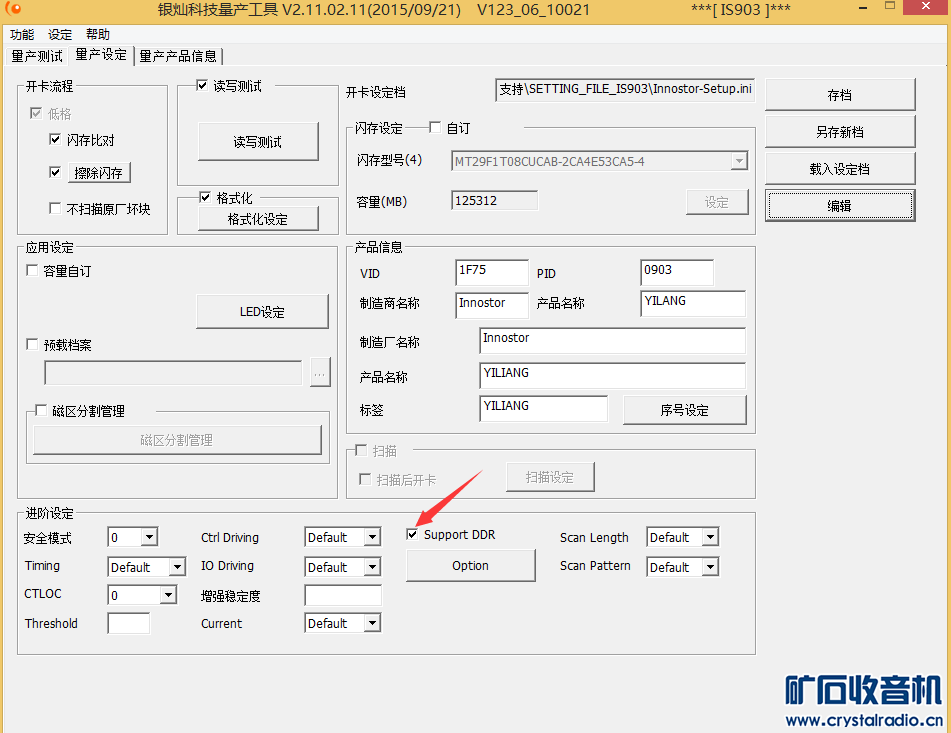Uncheck Support DDR checkbox
Screen dimensions: 951x733
412,534
